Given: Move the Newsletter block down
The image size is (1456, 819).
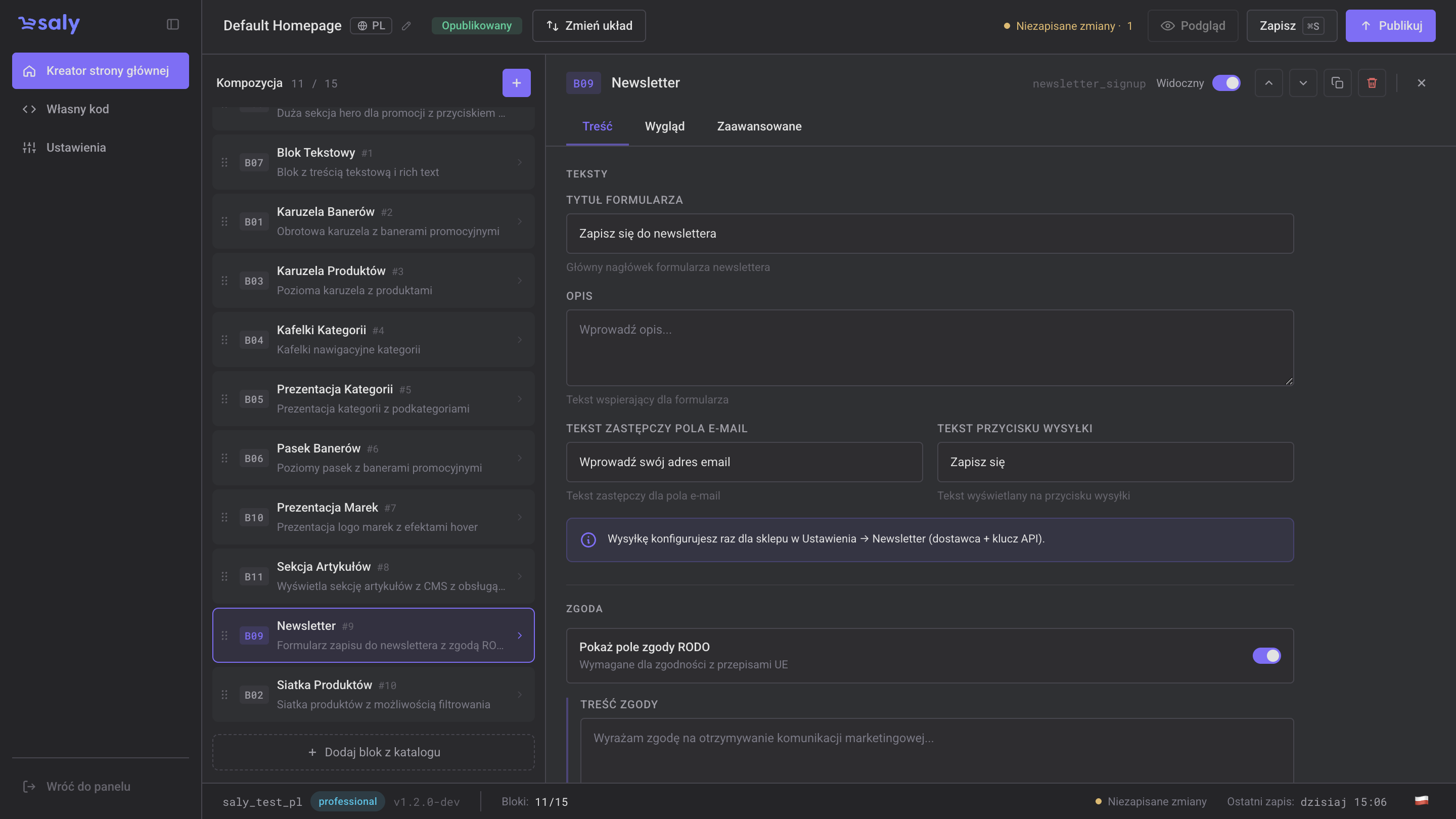Looking at the screenshot, I should coord(1303,83).
